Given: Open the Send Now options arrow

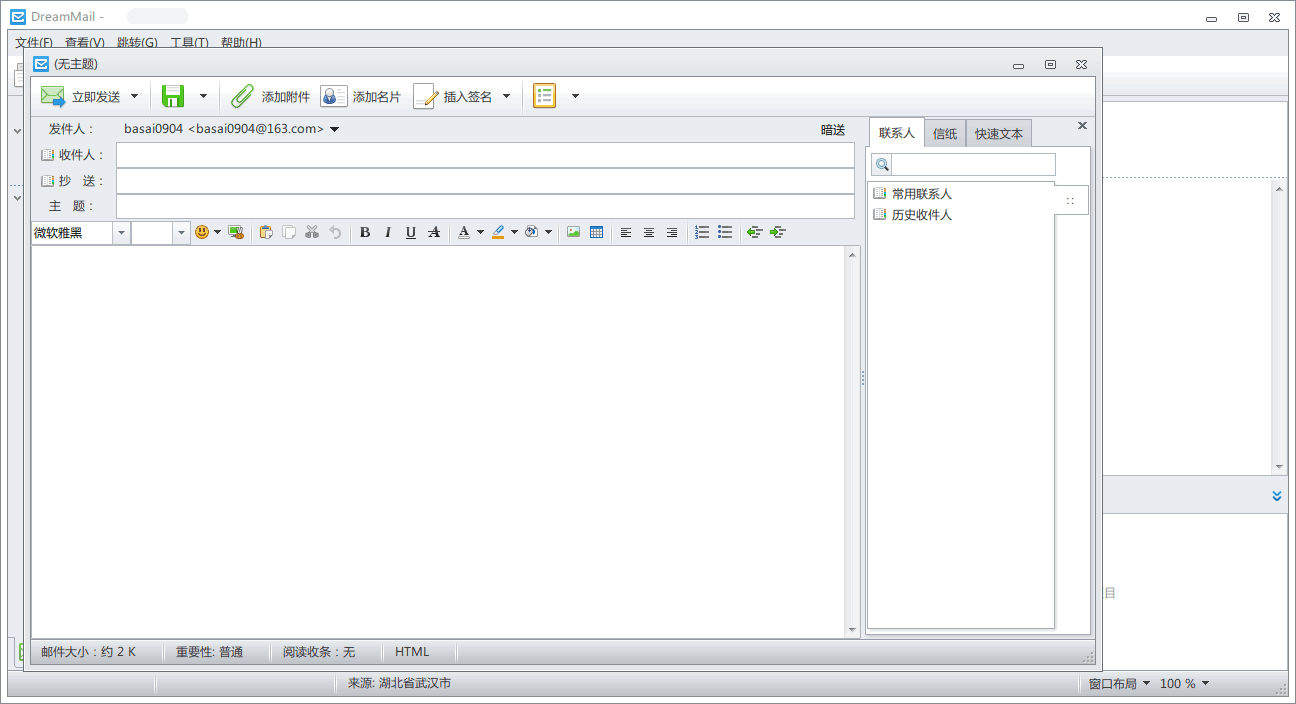Looking at the screenshot, I should [x=135, y=96].
